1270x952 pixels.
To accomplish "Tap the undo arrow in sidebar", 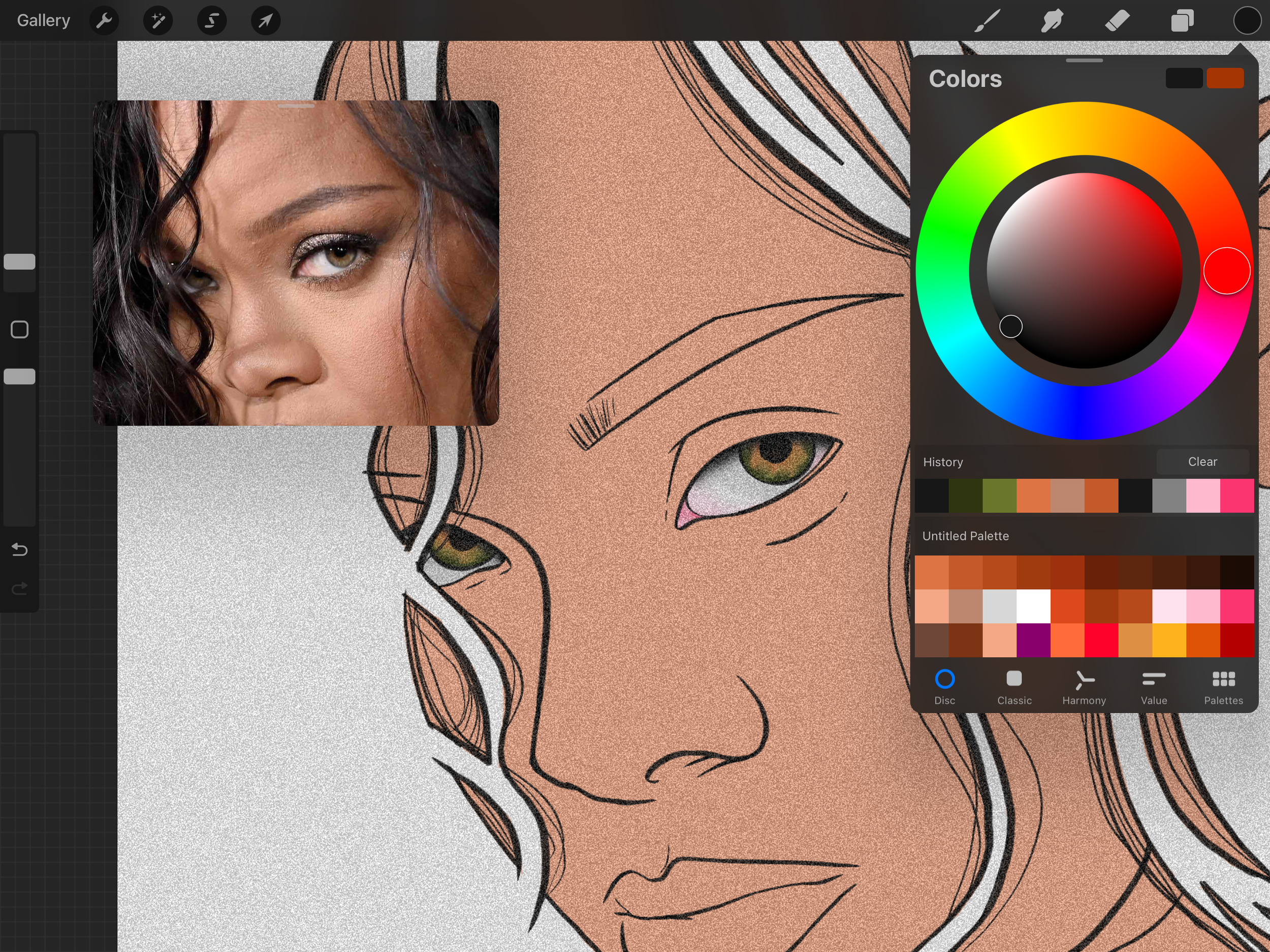I will [19, 550].
